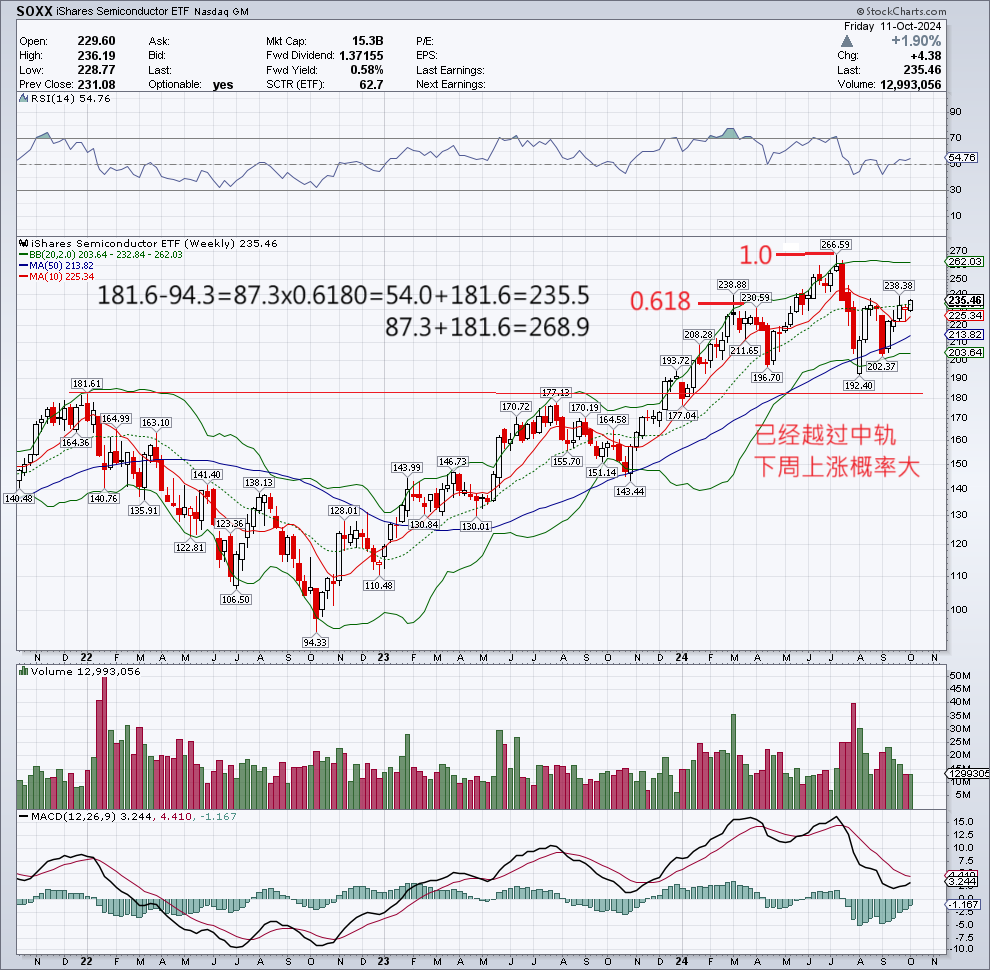
Task: Click the Mkt Cap 15.3B value
Action: (367, 41)
